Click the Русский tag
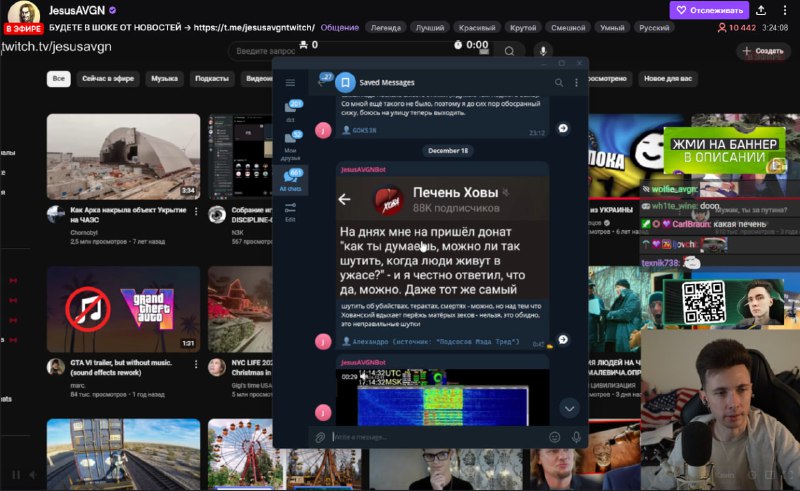The height and width of the screenshot is (491, 800). [x=654, y=28]
